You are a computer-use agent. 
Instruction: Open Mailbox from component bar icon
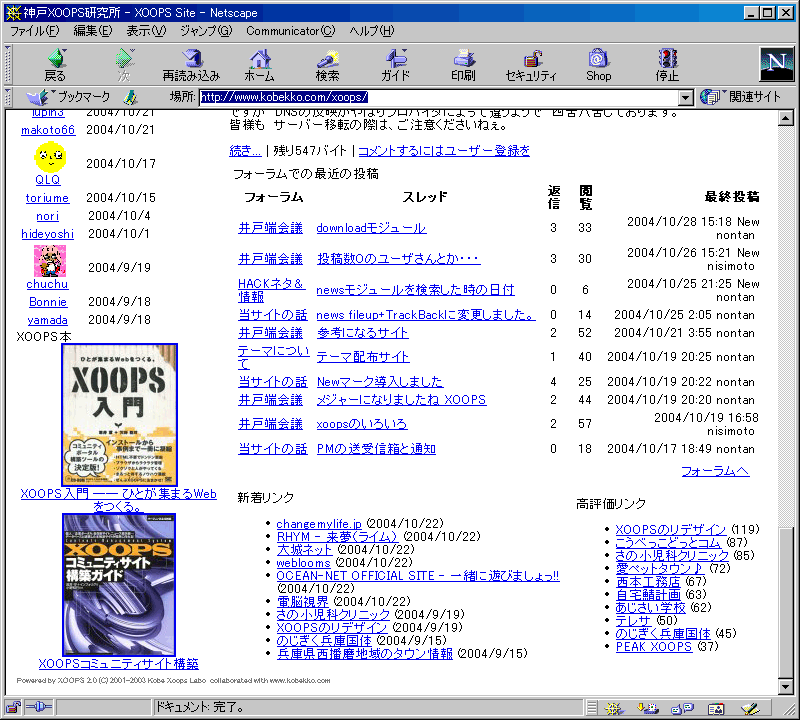click(648, 708)
